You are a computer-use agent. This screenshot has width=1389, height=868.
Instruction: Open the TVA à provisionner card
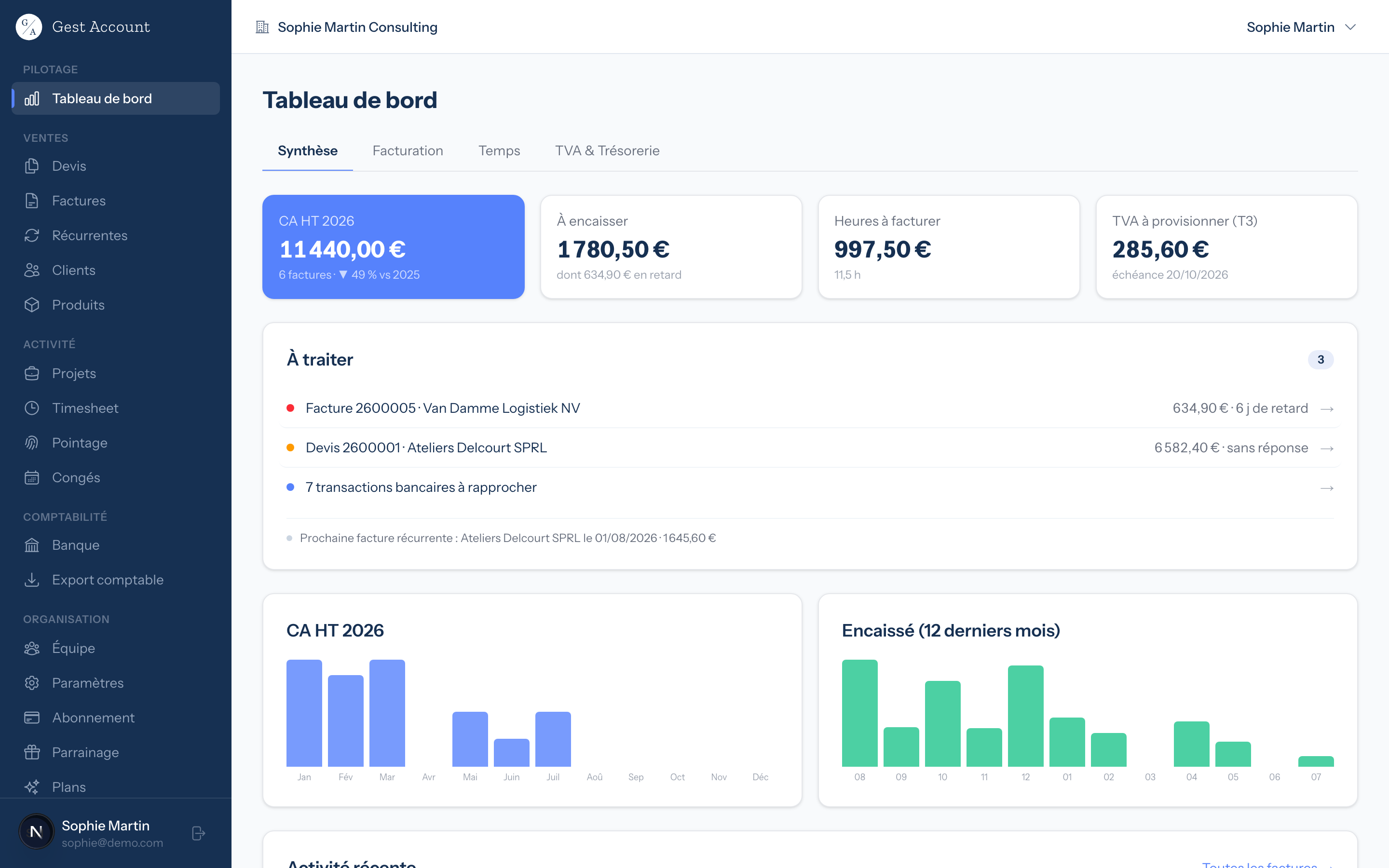1226,247
